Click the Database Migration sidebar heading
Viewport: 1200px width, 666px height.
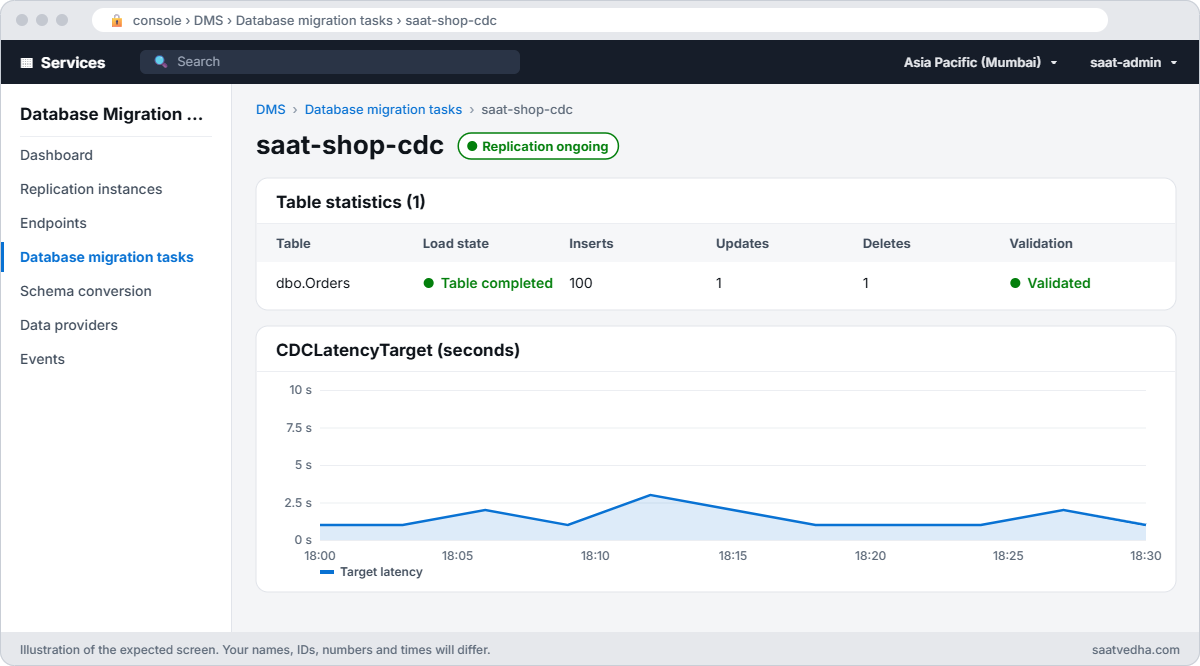[x=111, y=114]
